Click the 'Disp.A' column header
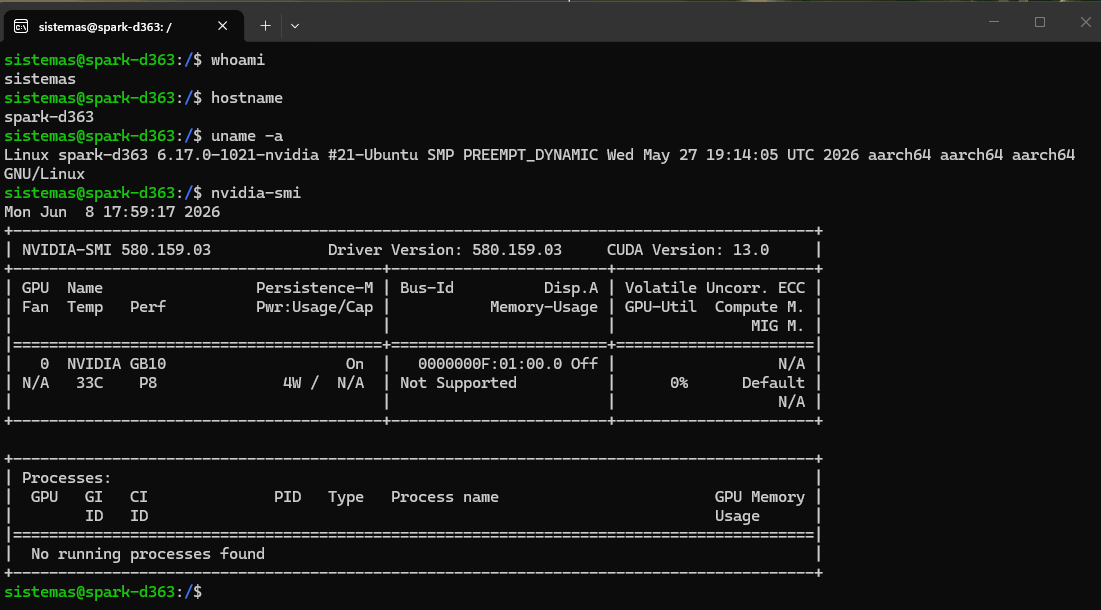The image size is (1101, 610). tap(571, 288)
